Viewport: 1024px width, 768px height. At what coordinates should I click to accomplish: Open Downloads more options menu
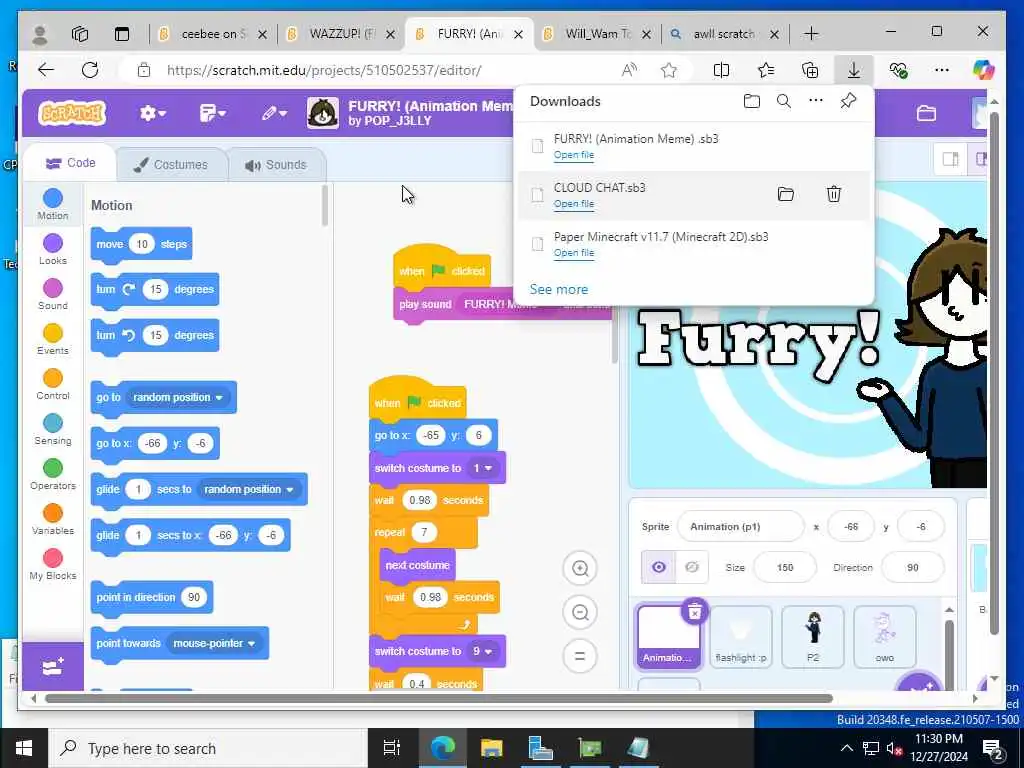(x=816, y=101)
